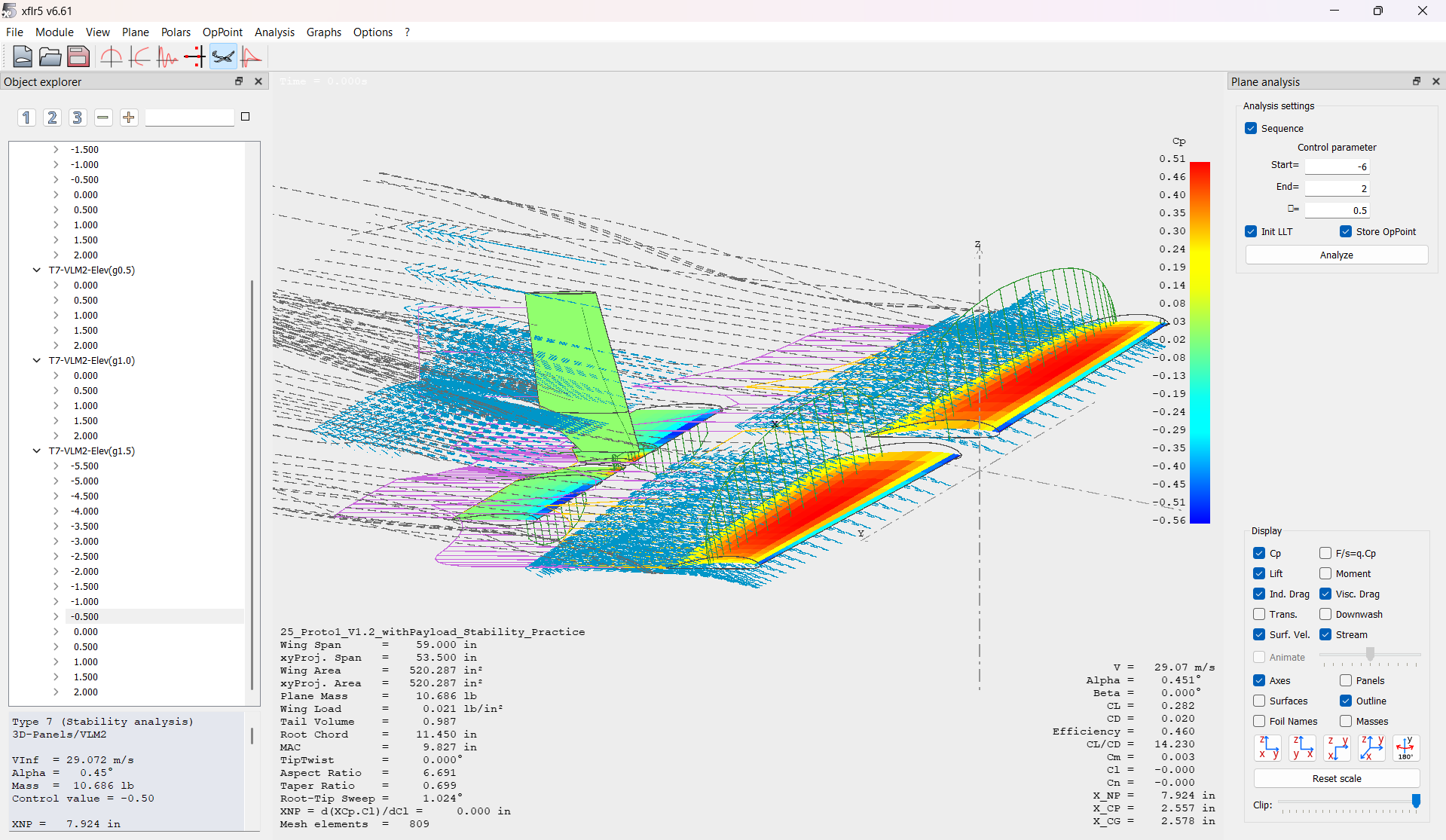Toggle the Init LLT checkbox

point(1251,231)
